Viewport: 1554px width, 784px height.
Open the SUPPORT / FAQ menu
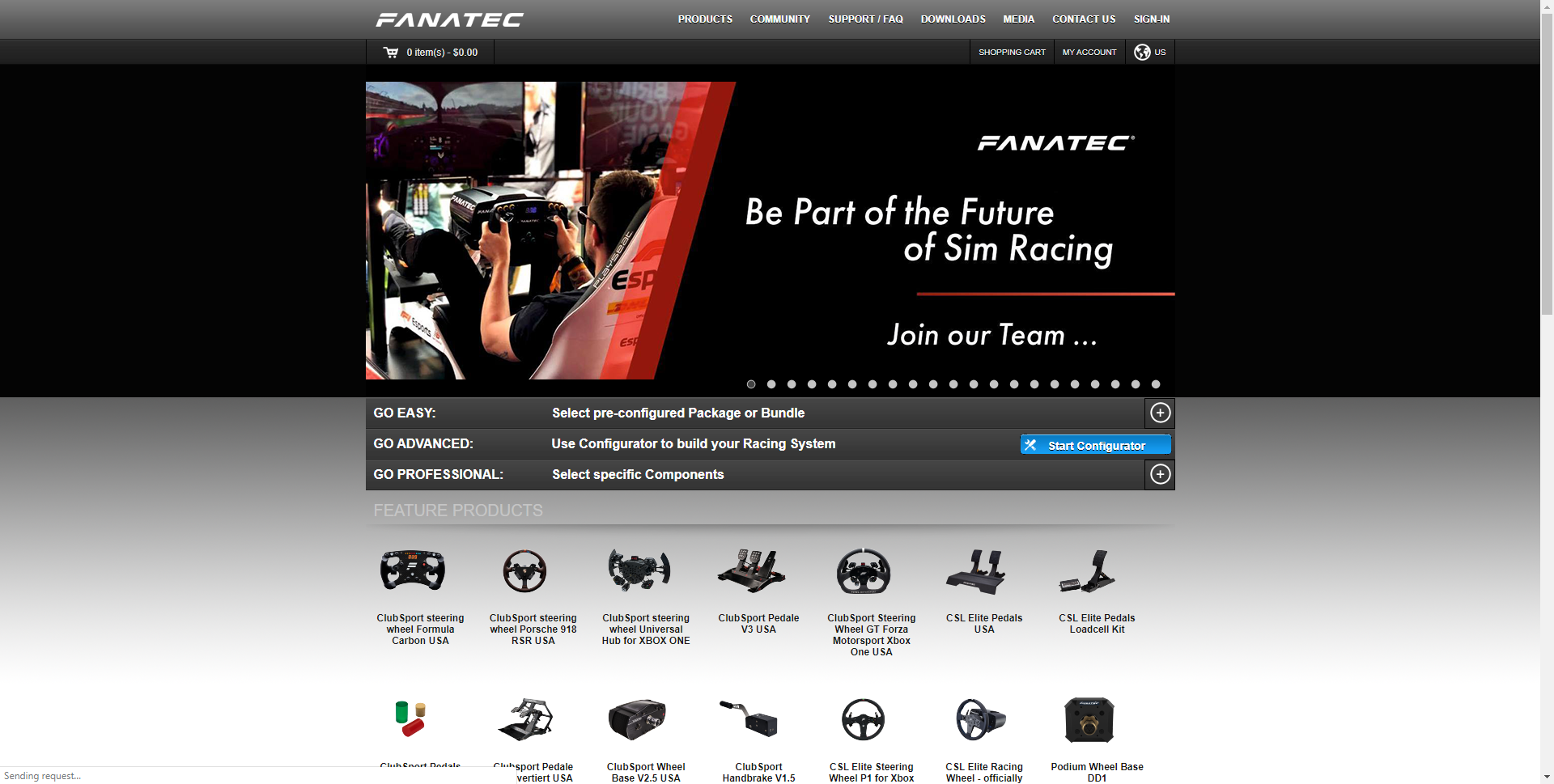[865, 19]
